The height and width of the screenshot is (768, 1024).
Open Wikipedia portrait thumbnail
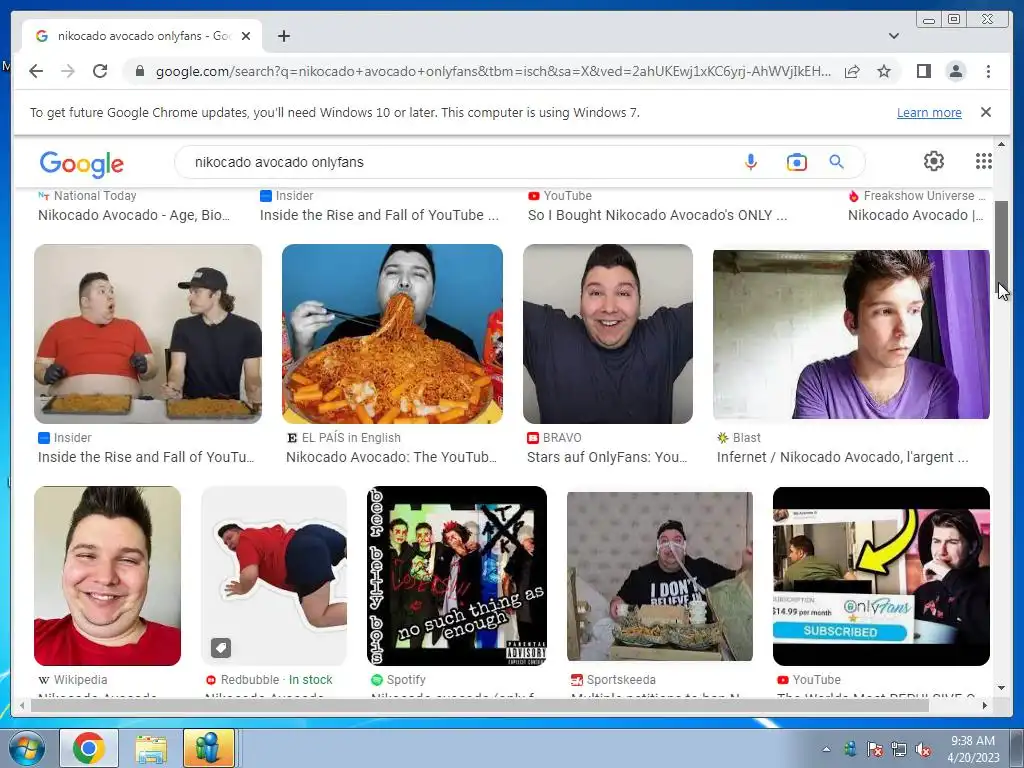[107, 576]
